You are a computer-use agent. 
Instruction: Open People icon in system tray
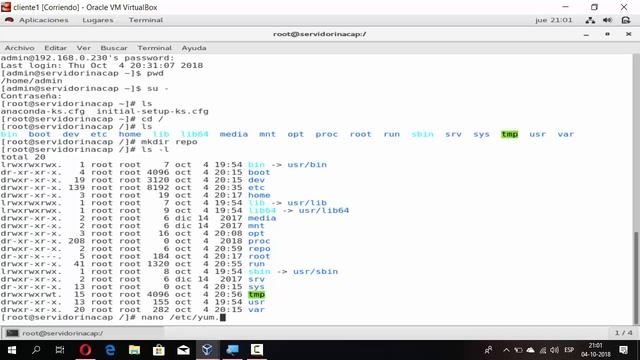(488, 350)
